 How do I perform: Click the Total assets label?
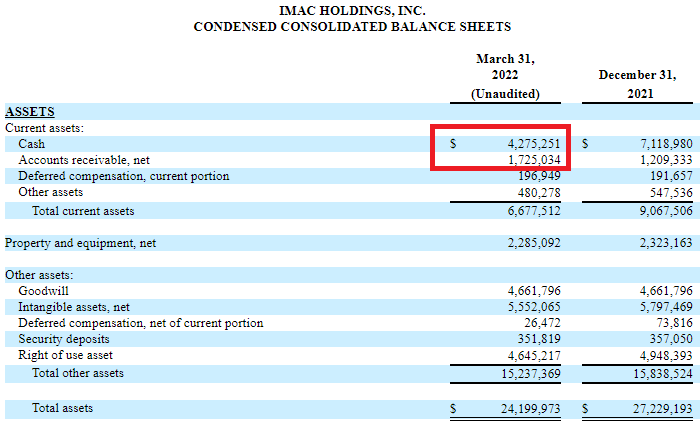(62, 408)
